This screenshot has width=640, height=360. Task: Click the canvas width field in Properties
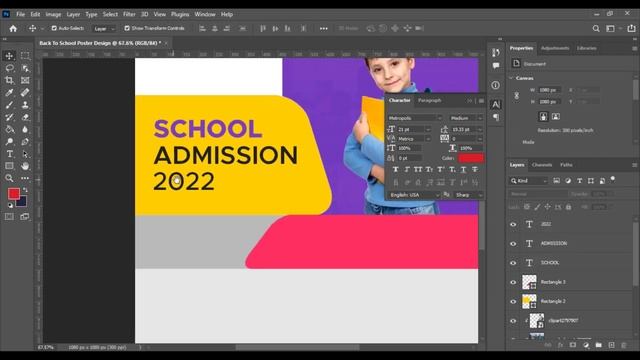pos(549,90)
